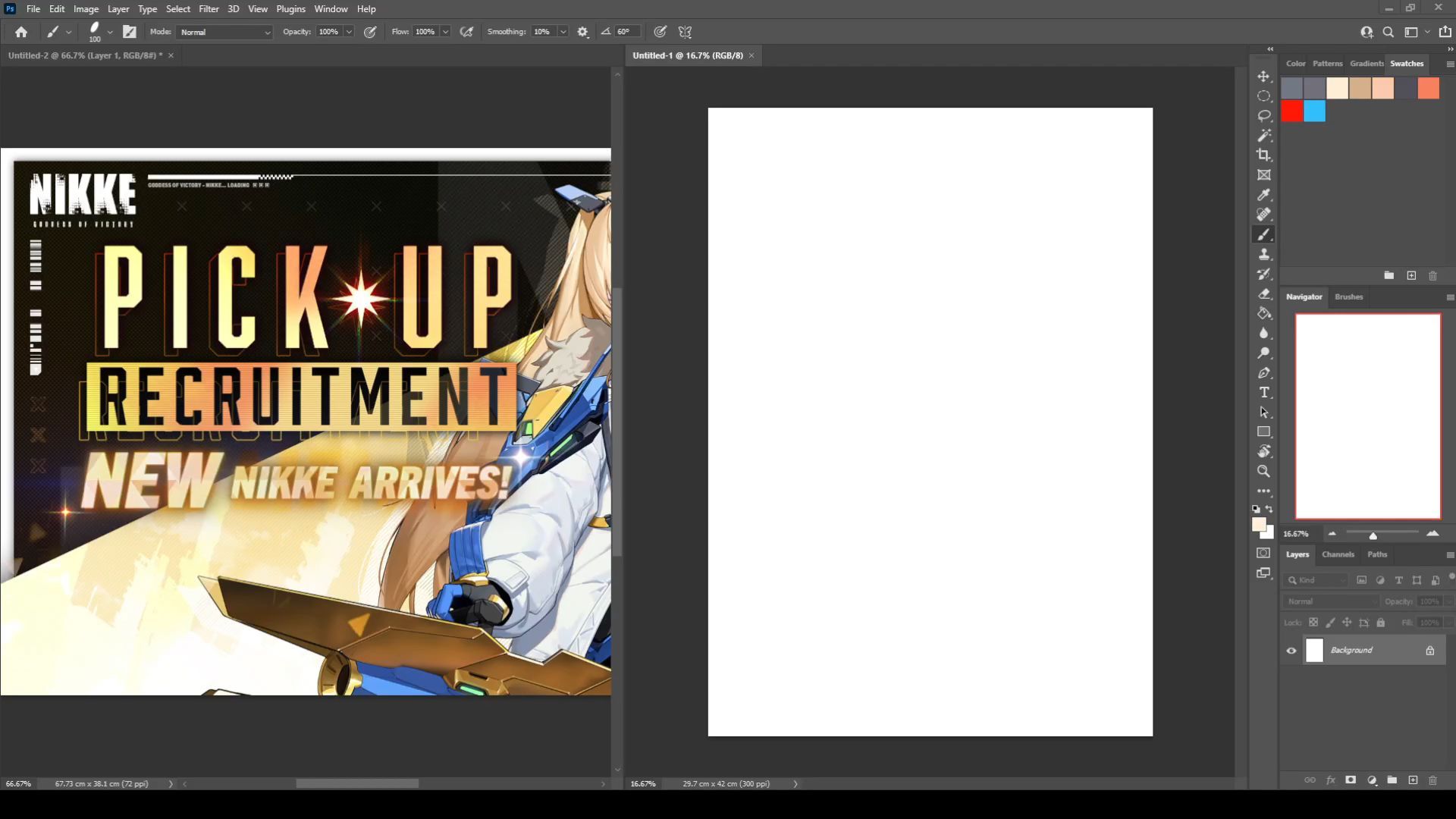
Task: Open the Edit Toolbar three-dots menu
Action: (x=1263, y=491)
